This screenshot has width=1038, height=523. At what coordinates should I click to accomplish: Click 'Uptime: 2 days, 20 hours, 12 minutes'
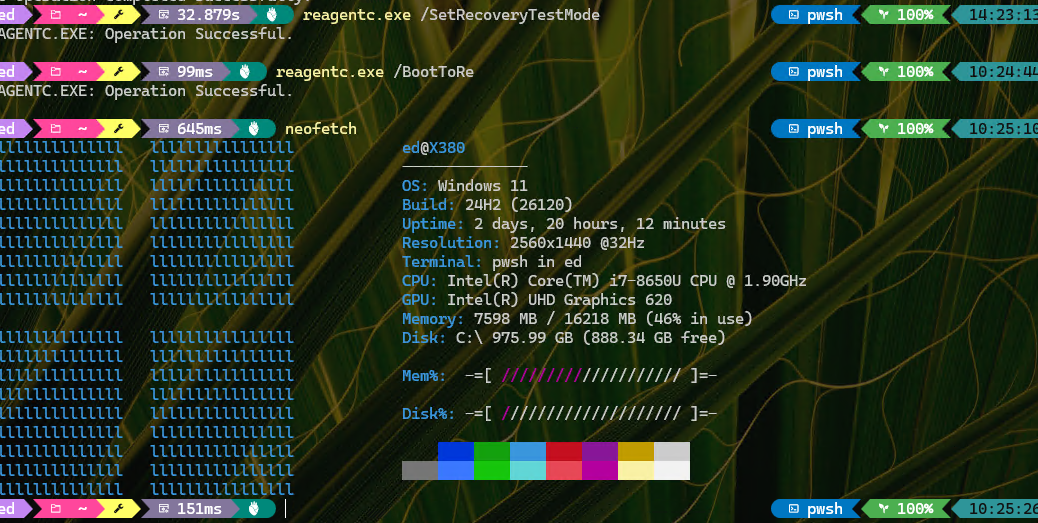[564, 224]
